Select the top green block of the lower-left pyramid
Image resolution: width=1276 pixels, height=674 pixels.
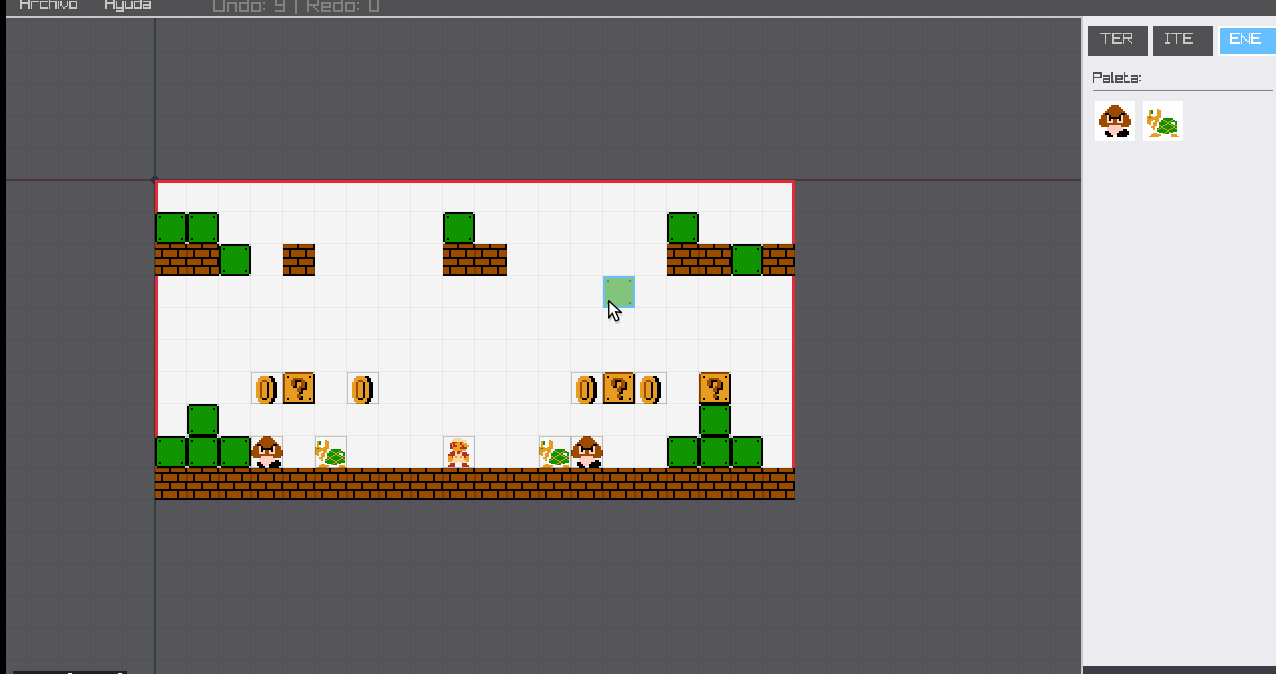pos(203,420)
